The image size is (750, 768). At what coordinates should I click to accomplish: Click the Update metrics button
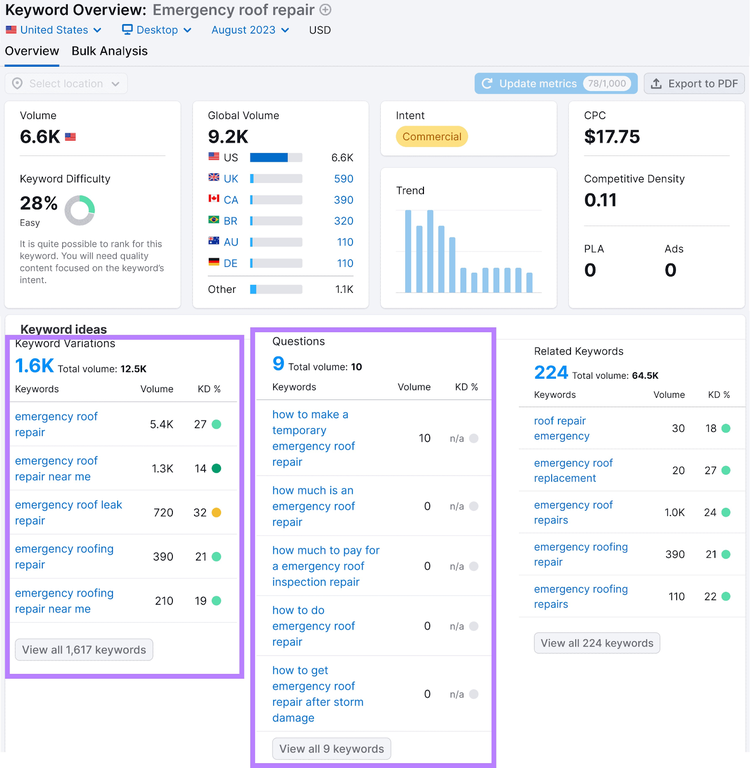pos(556,84)
